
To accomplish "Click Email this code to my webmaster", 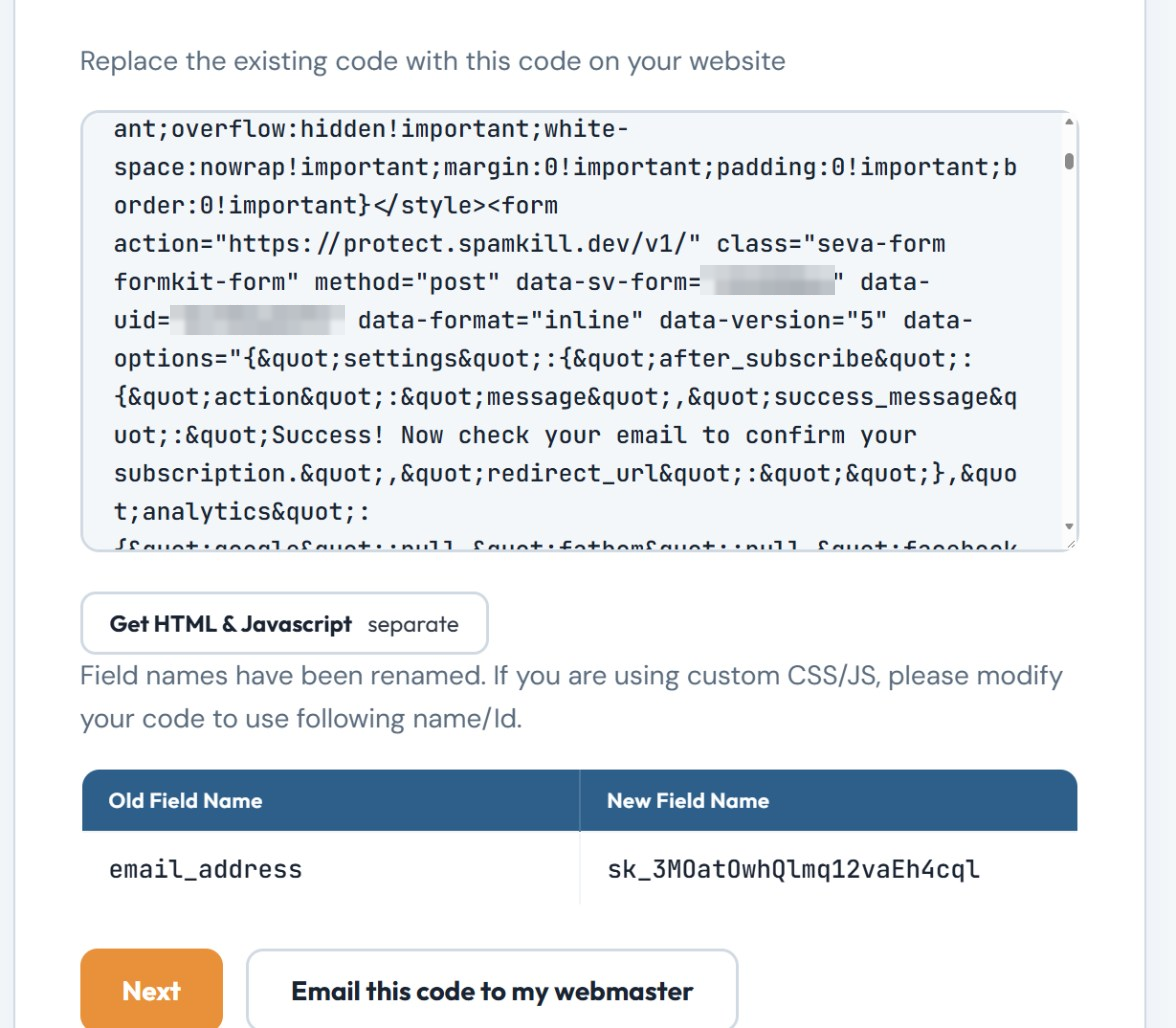I will tap(492, 991).
